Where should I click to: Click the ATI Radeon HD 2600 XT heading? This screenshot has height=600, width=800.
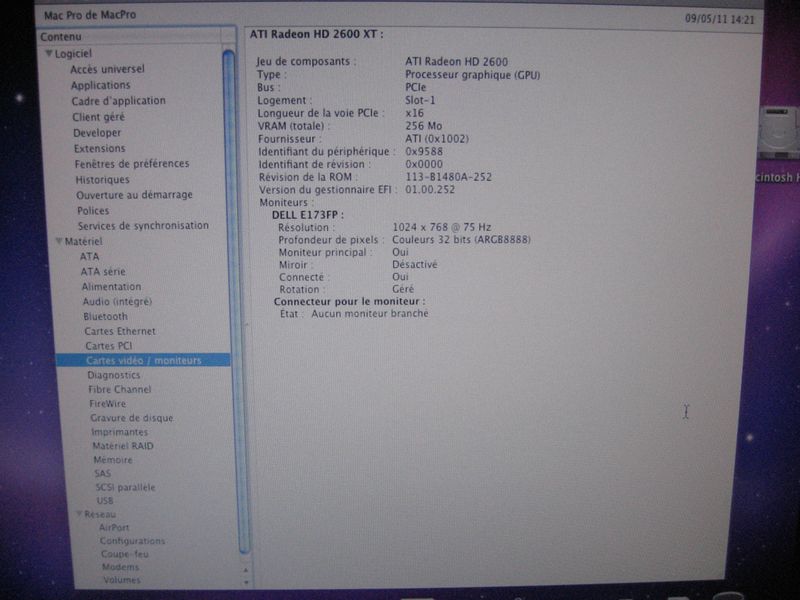pos(316,34)
